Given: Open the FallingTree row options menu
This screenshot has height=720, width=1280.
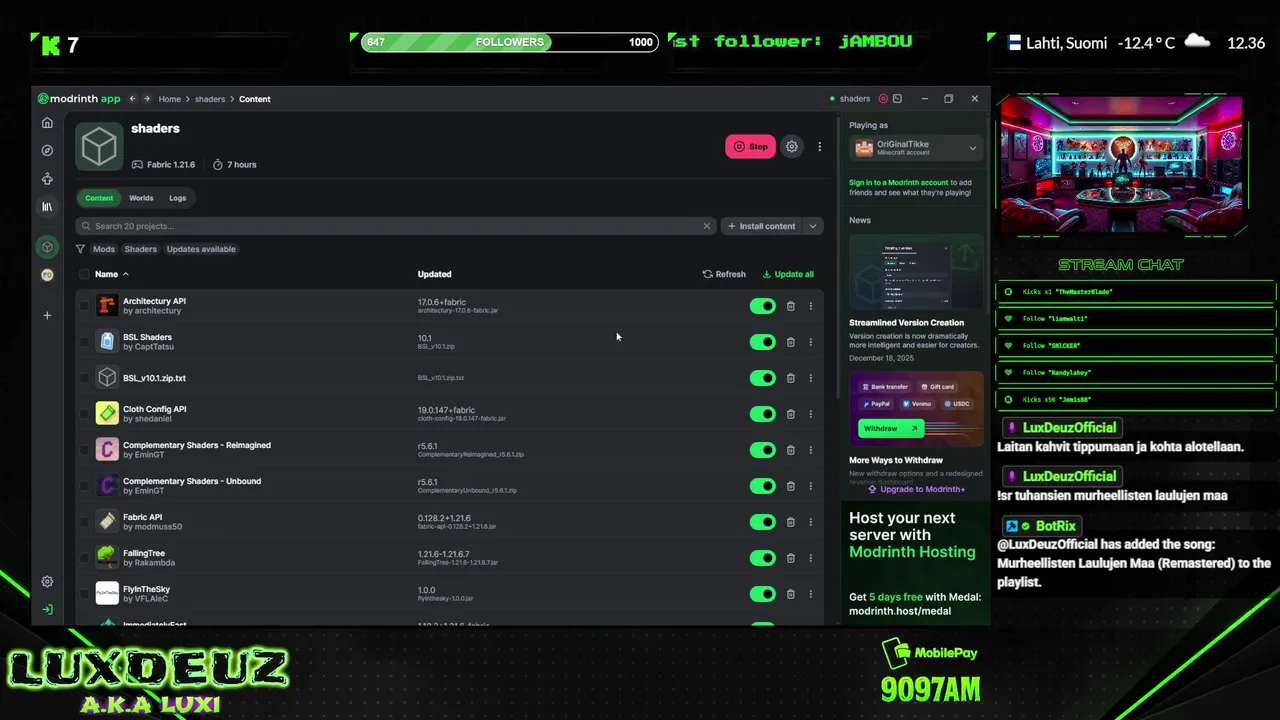Looking at the screenshot, I should [x=811, y=558].
